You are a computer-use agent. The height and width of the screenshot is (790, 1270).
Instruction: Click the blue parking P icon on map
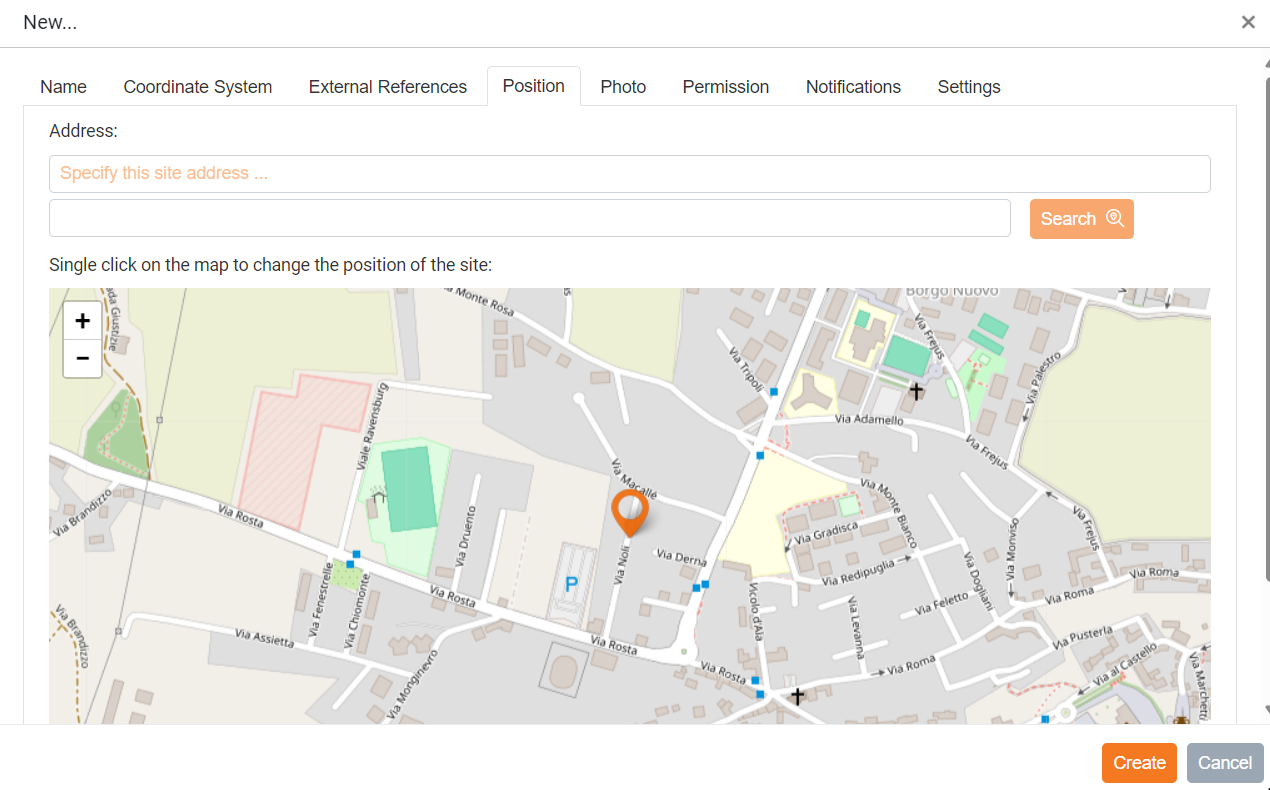coord(571,584)
